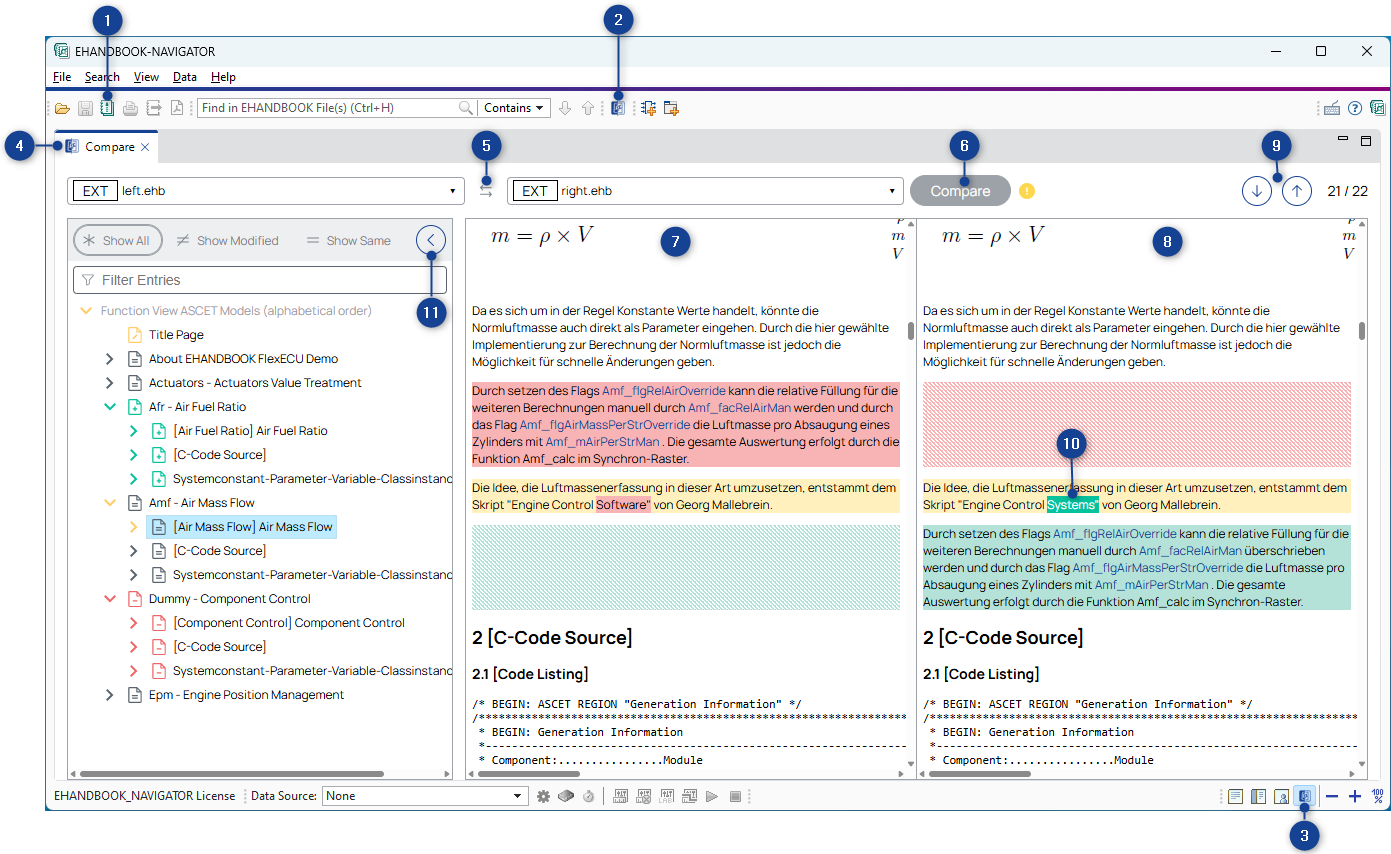This screenshot has width=1391, height=854.
Task: Click the compare icon in the top toolbar
Action: point(618,108)
